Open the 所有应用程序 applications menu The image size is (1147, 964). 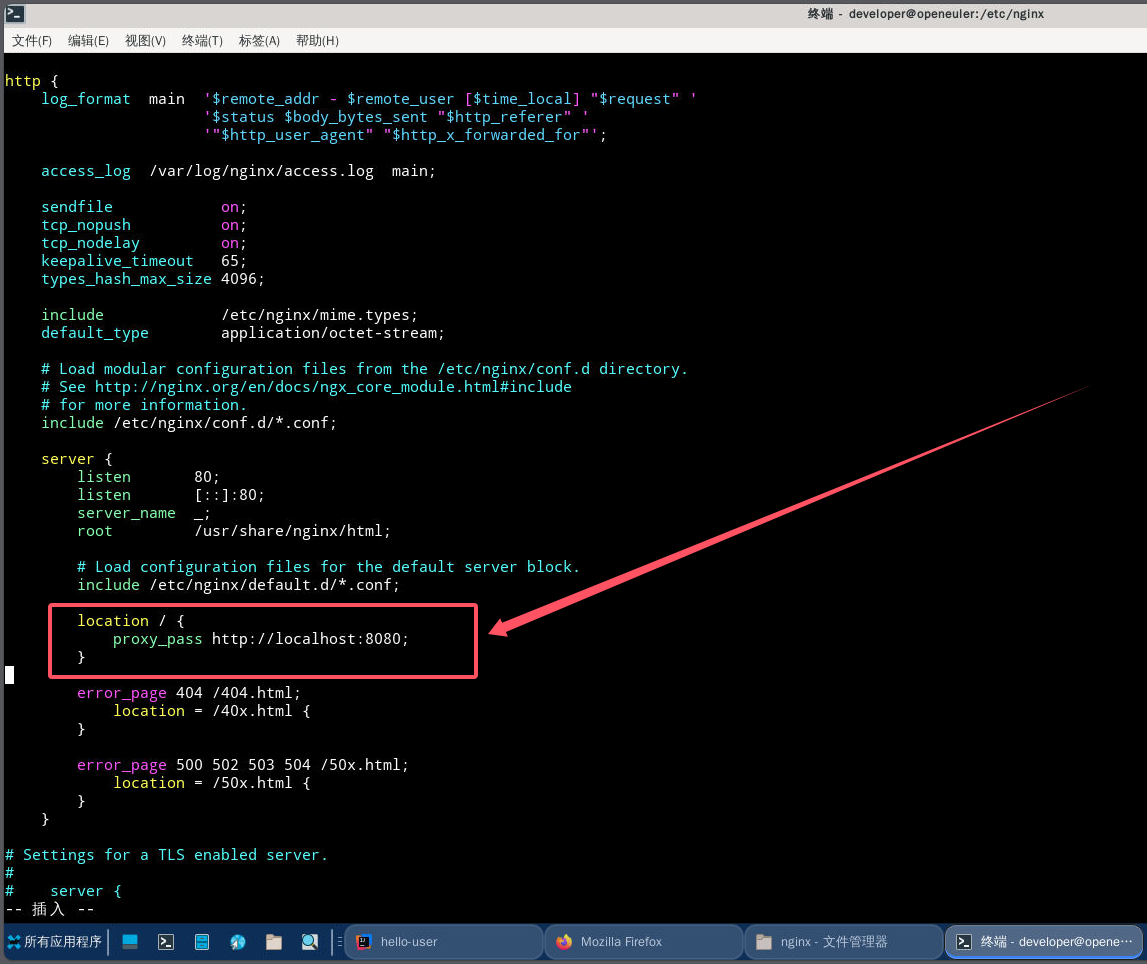pyautogui.click(x=55, y=942)
